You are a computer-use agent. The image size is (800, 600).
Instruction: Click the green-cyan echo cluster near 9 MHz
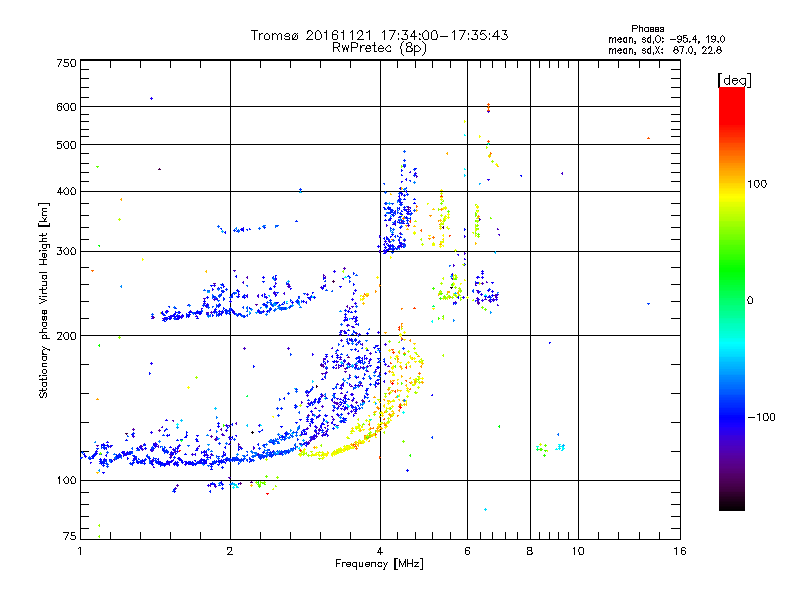[550, 448]
